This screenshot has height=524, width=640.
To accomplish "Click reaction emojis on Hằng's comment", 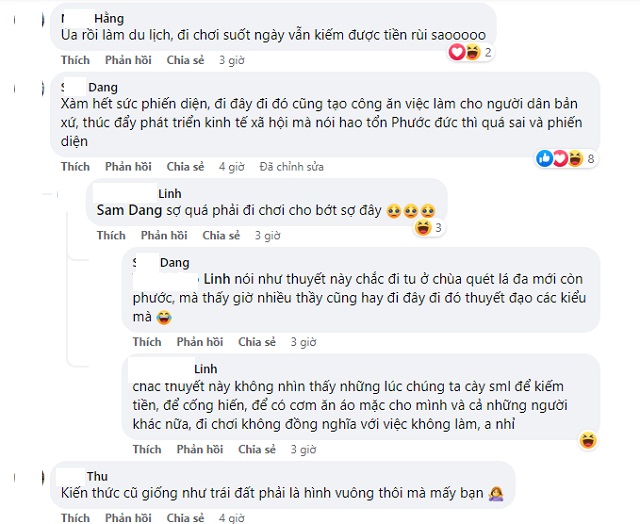I will click(463, 52).
